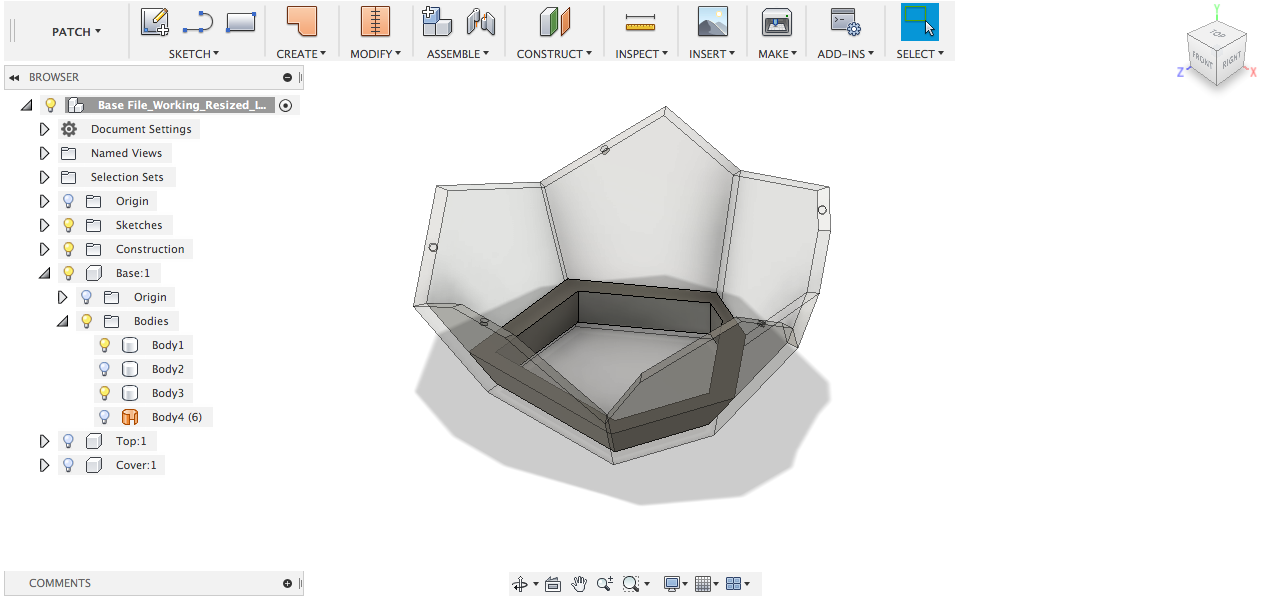Open the ADD-INS menu label
Image resolution: width=1270 pixels, height=599 pixels.
pos(846,54)
